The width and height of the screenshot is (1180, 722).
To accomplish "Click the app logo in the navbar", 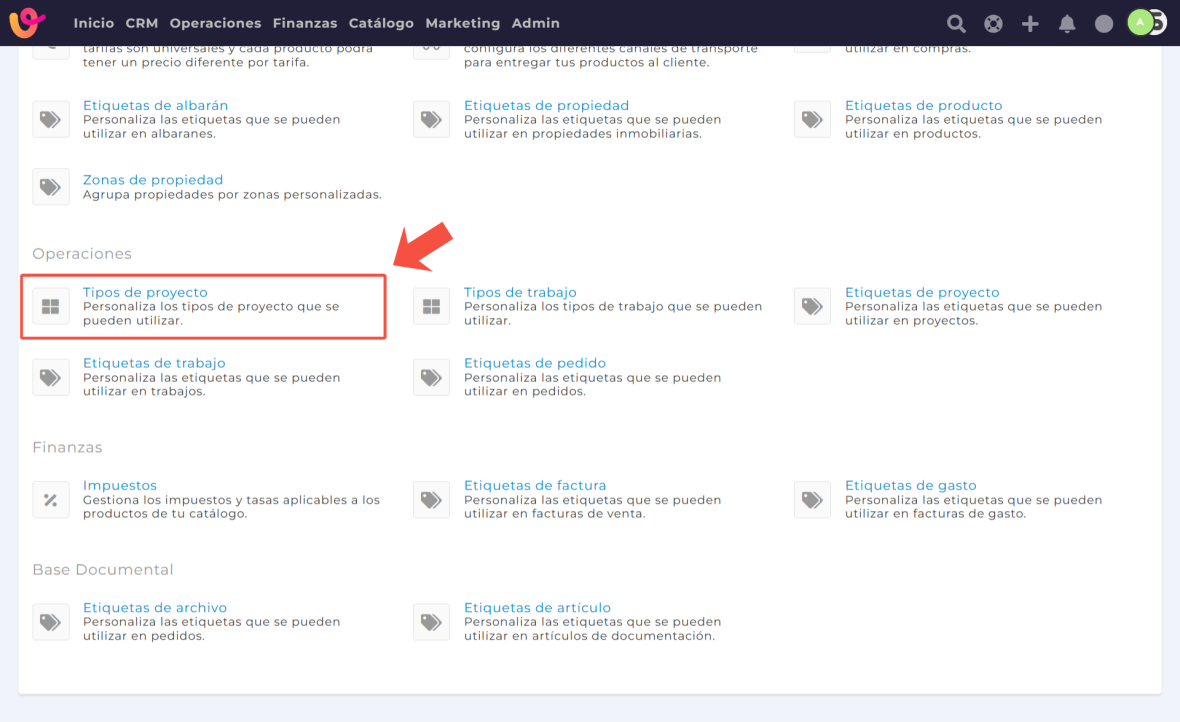I will click(x=27, y=22).
